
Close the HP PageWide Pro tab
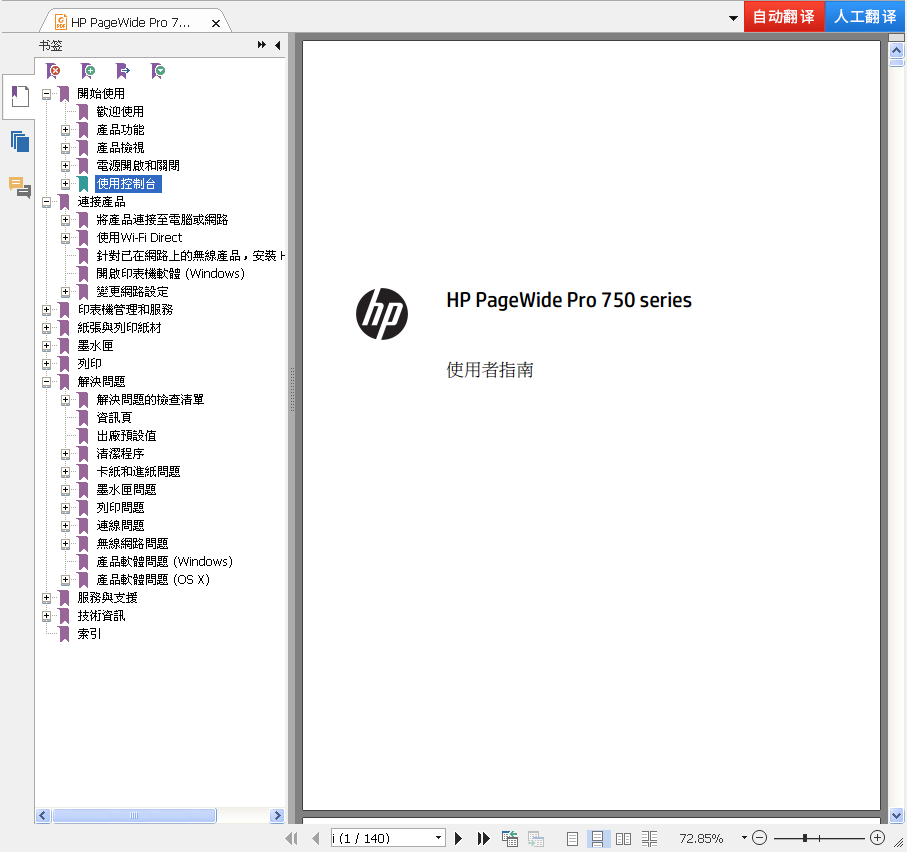pos(216,23)
